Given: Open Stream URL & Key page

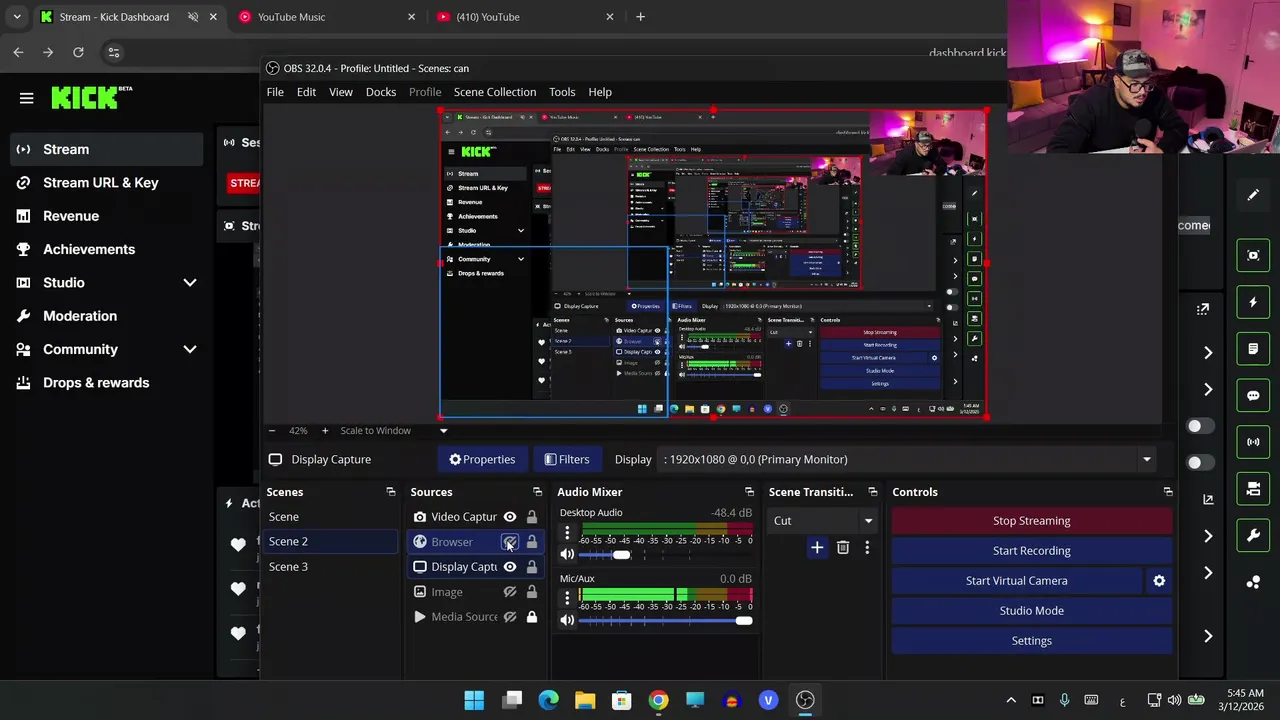Looking at the screenshot, I should pyautogui.click(x=101, y=183).
